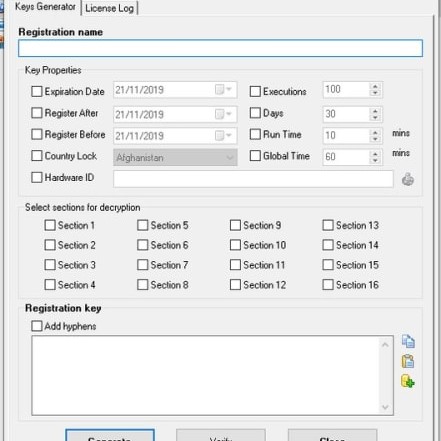Click the Generate button
The height and width of the screenshot is (441, 441).
(110, 435)
